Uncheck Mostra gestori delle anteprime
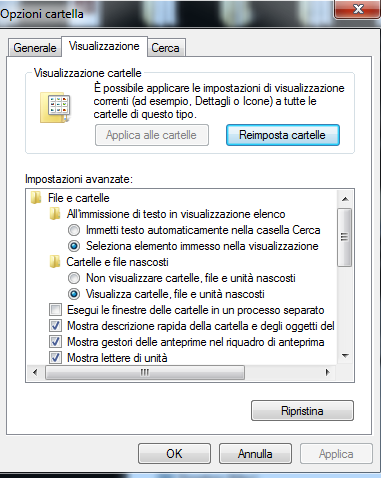This screenshot has height=478, width=381. coord(55,342)
